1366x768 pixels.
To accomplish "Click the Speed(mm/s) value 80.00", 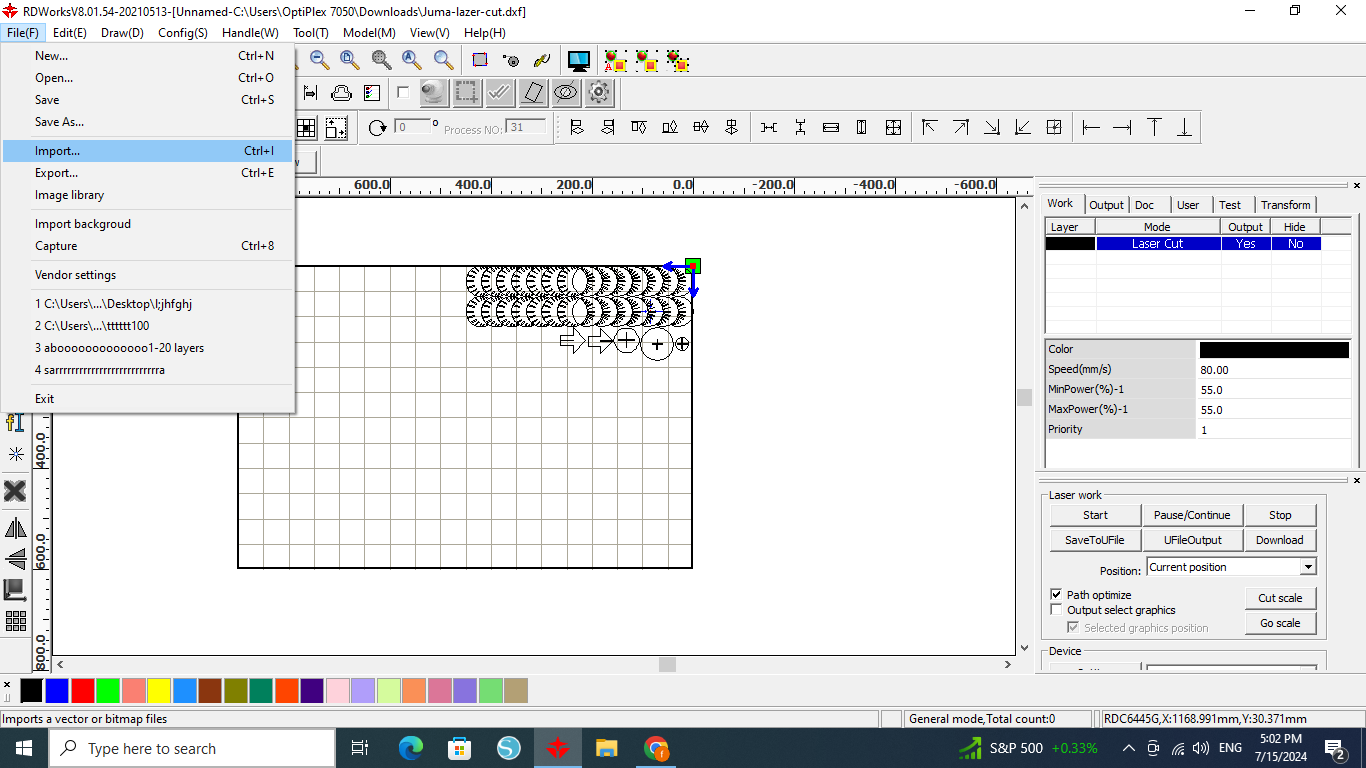I will tap(1274, 370).
